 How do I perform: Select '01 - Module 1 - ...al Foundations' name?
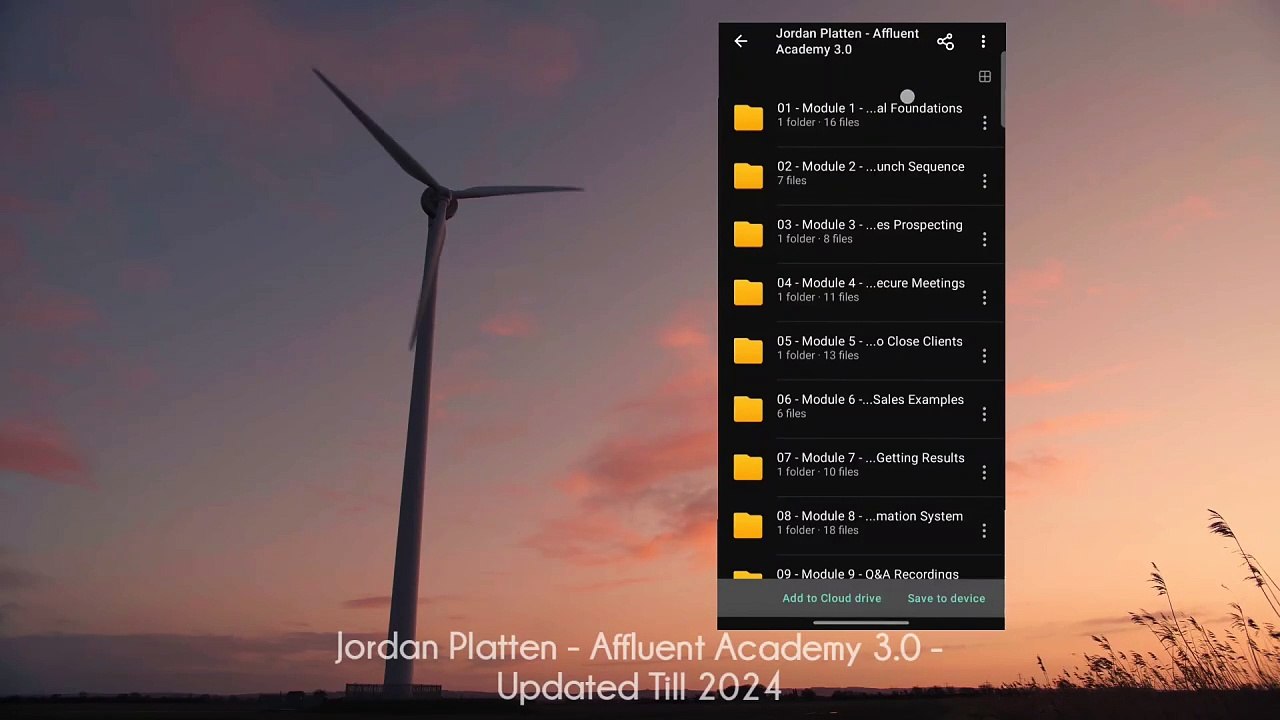coord(869,108)
